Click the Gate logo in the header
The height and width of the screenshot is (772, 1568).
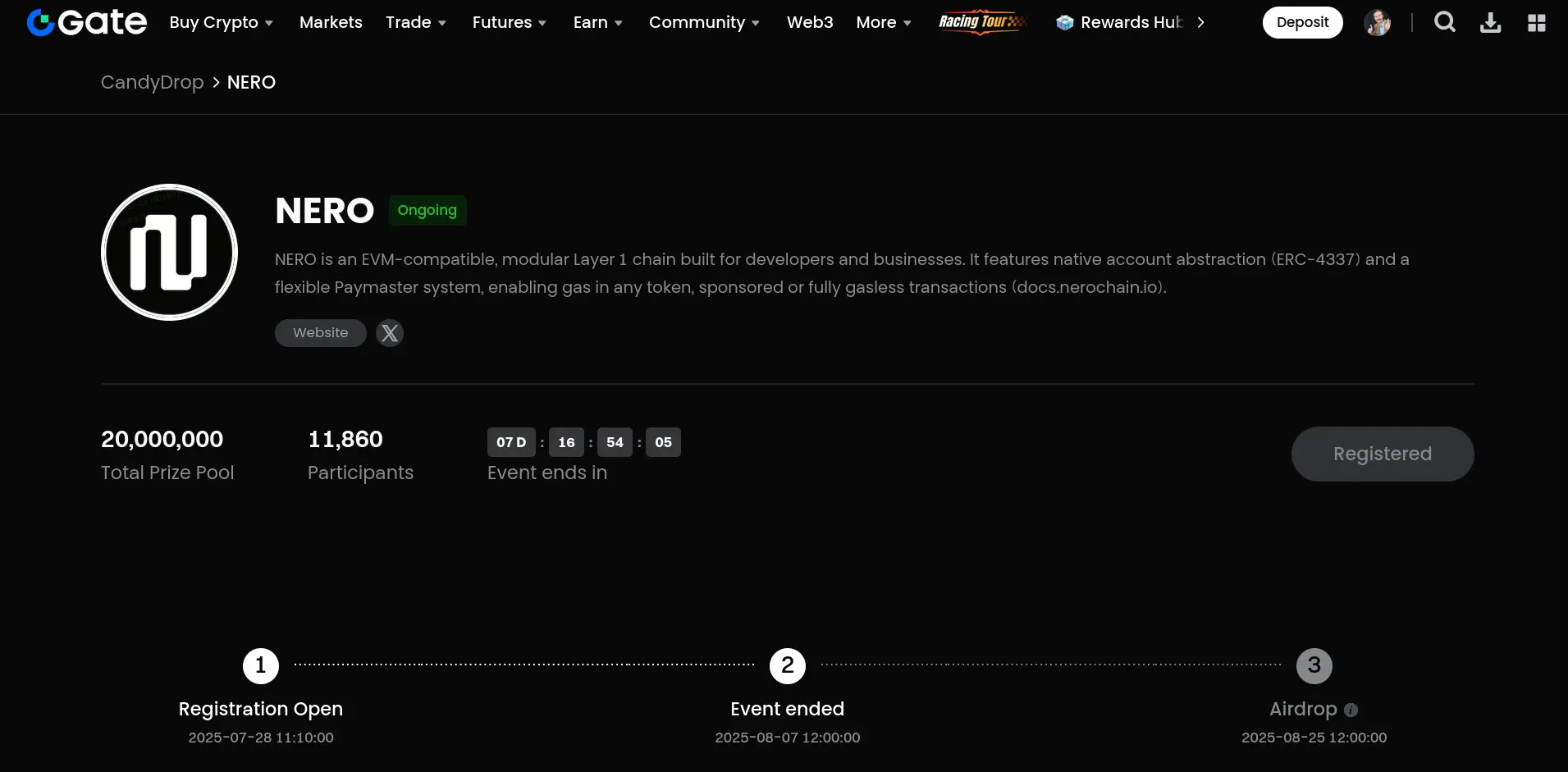86,22
